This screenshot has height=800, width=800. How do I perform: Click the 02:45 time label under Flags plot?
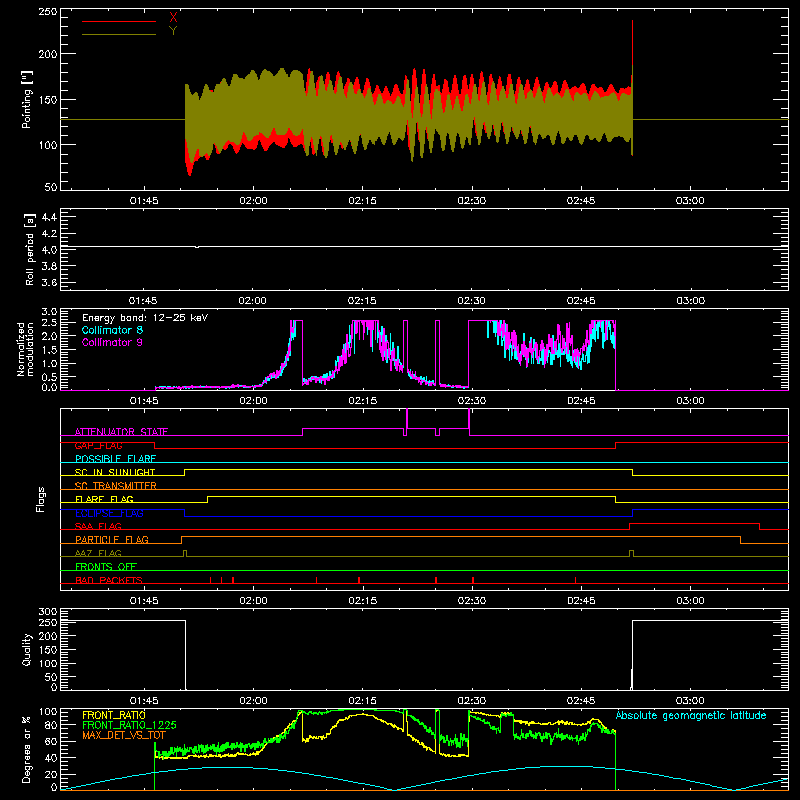[x=581, y=601]
